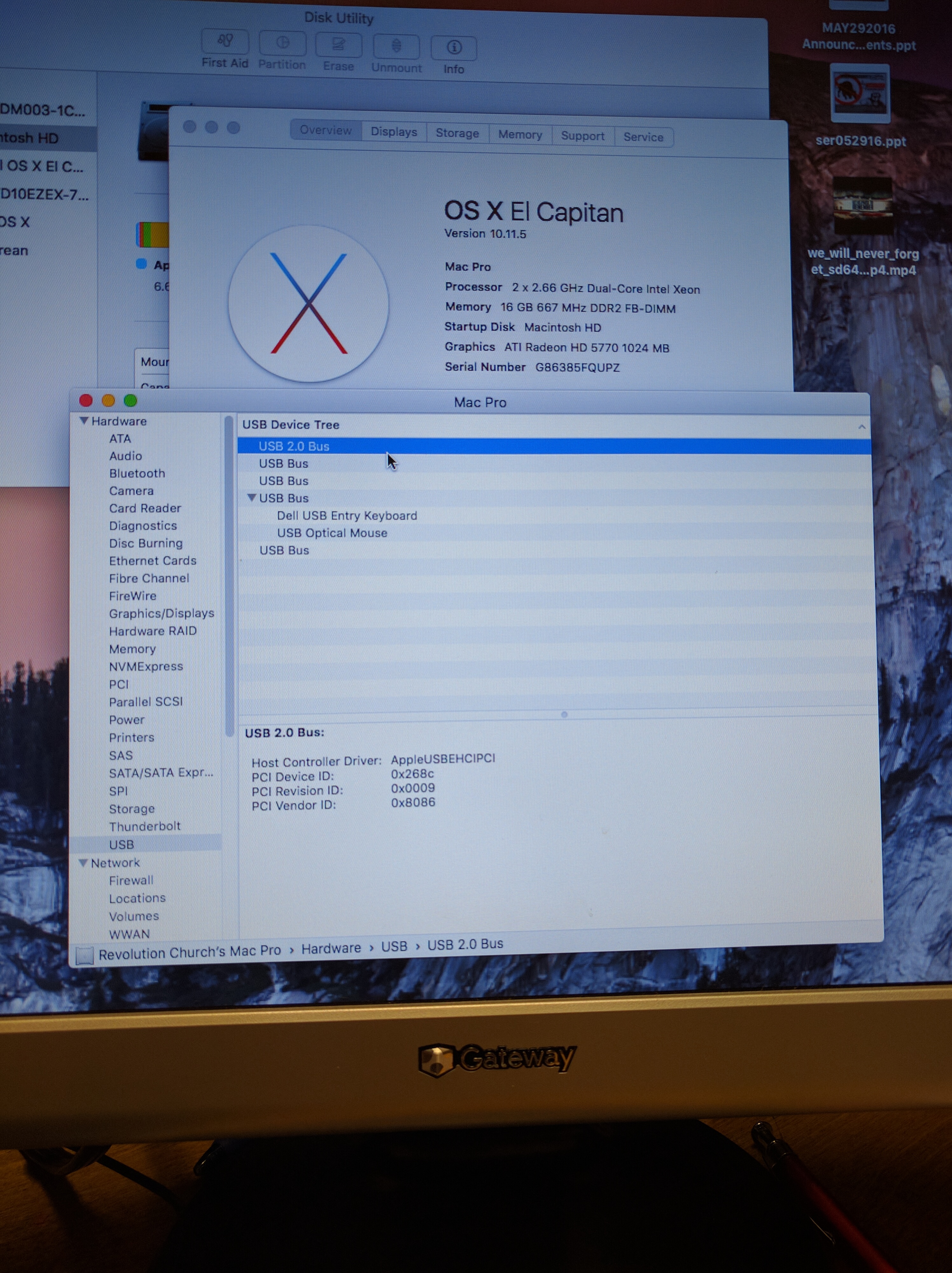Select Hardware RAID in sidebar
The image size is (952, 1273).
[152, 631]
